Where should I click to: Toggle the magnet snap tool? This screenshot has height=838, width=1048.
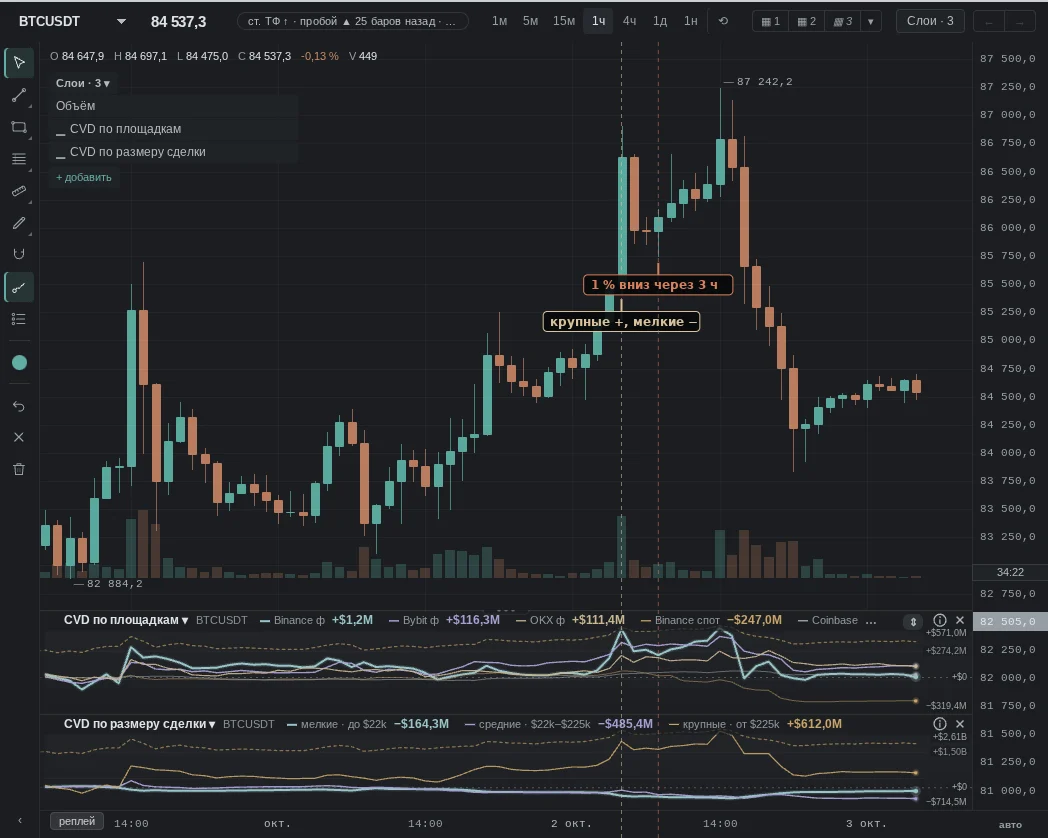(x=19, y=254)
